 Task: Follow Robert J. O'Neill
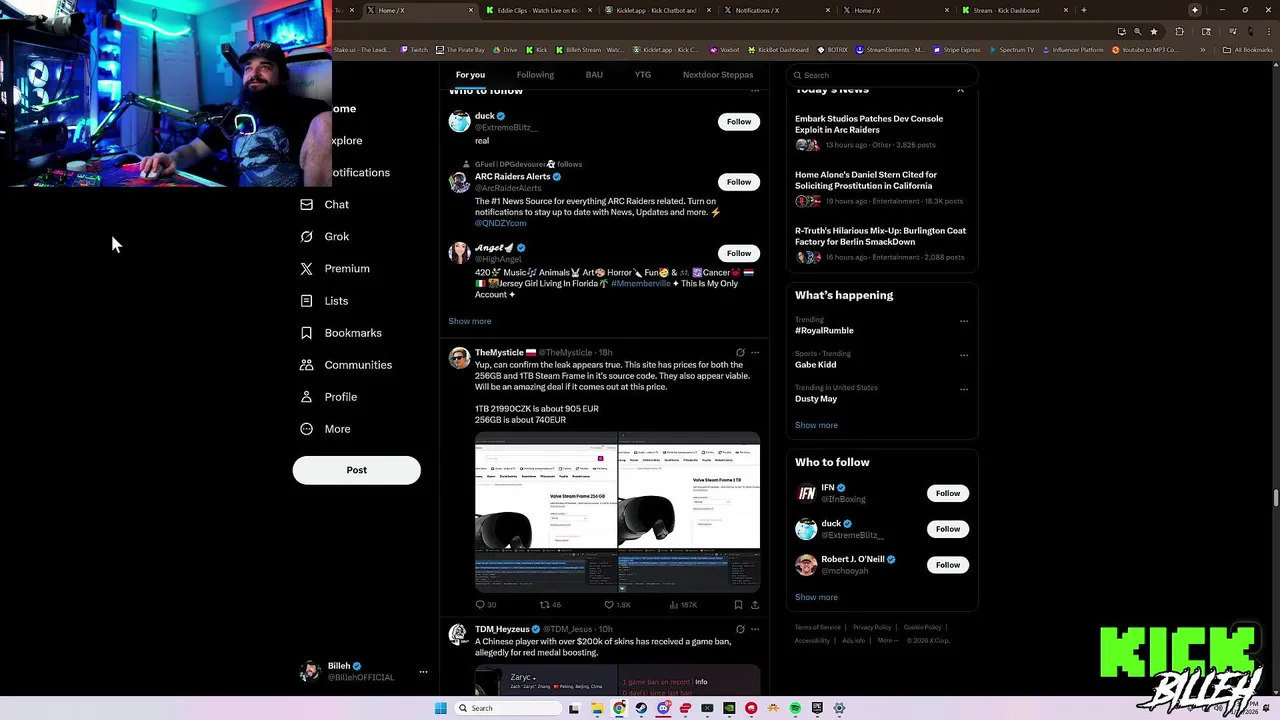(x=948, y=565)
